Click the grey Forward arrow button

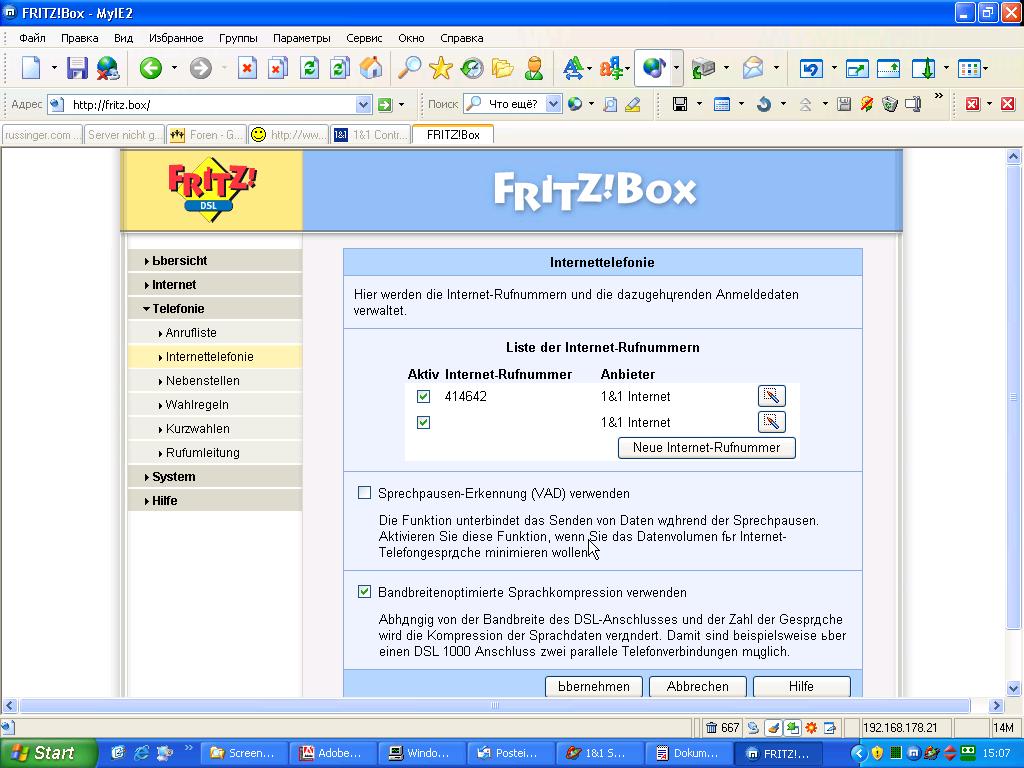[201, 68]
